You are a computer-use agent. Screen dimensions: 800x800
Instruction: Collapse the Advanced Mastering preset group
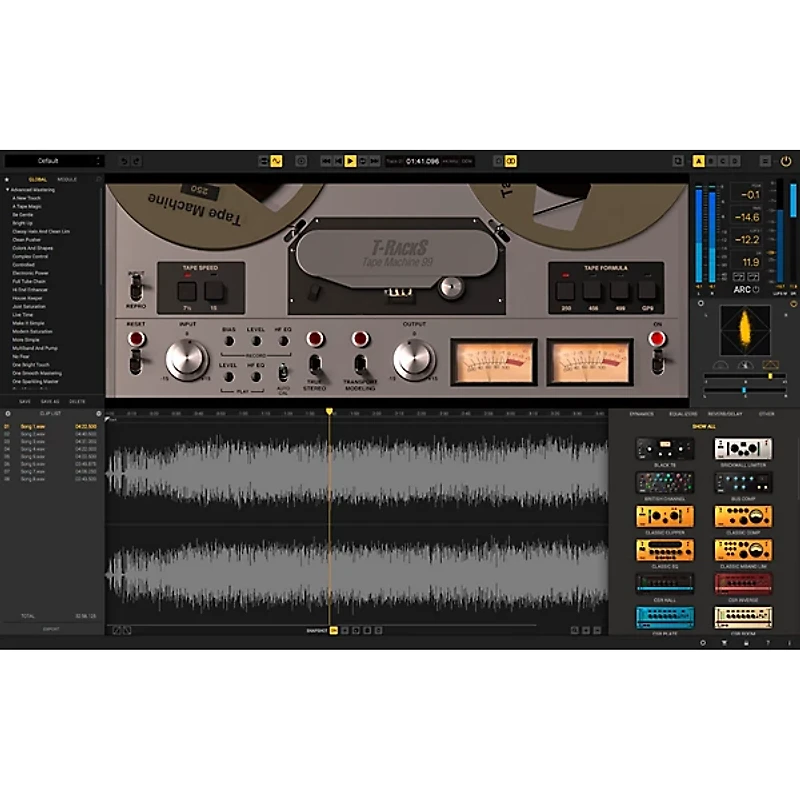[x=8, y=189]
